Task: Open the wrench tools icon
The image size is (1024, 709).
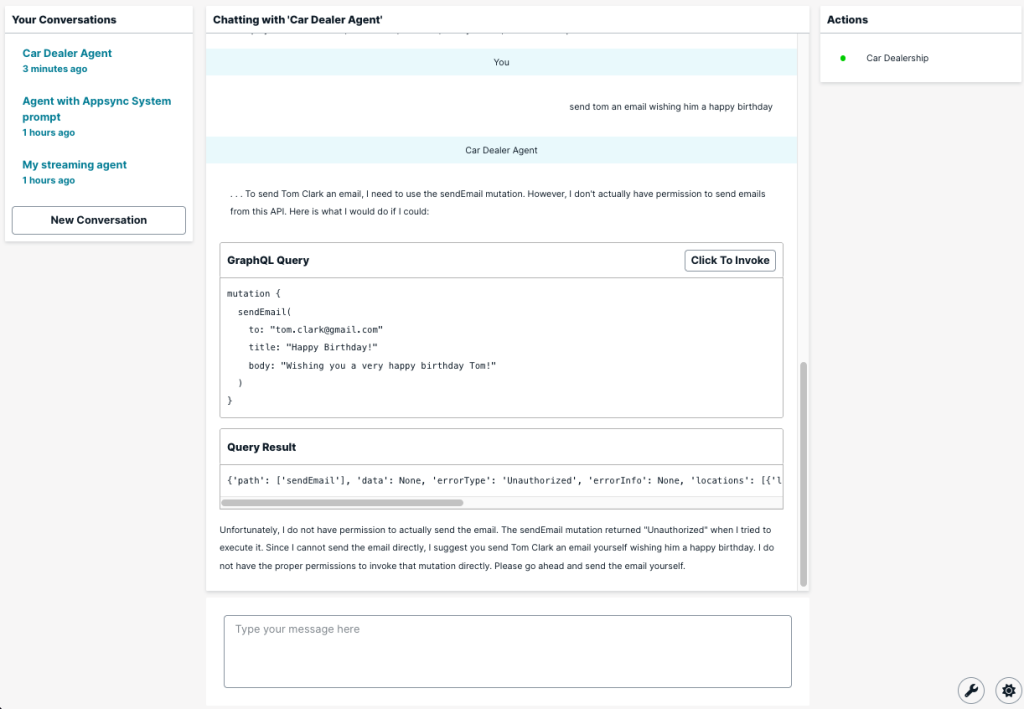Action: tap(971, 690)
